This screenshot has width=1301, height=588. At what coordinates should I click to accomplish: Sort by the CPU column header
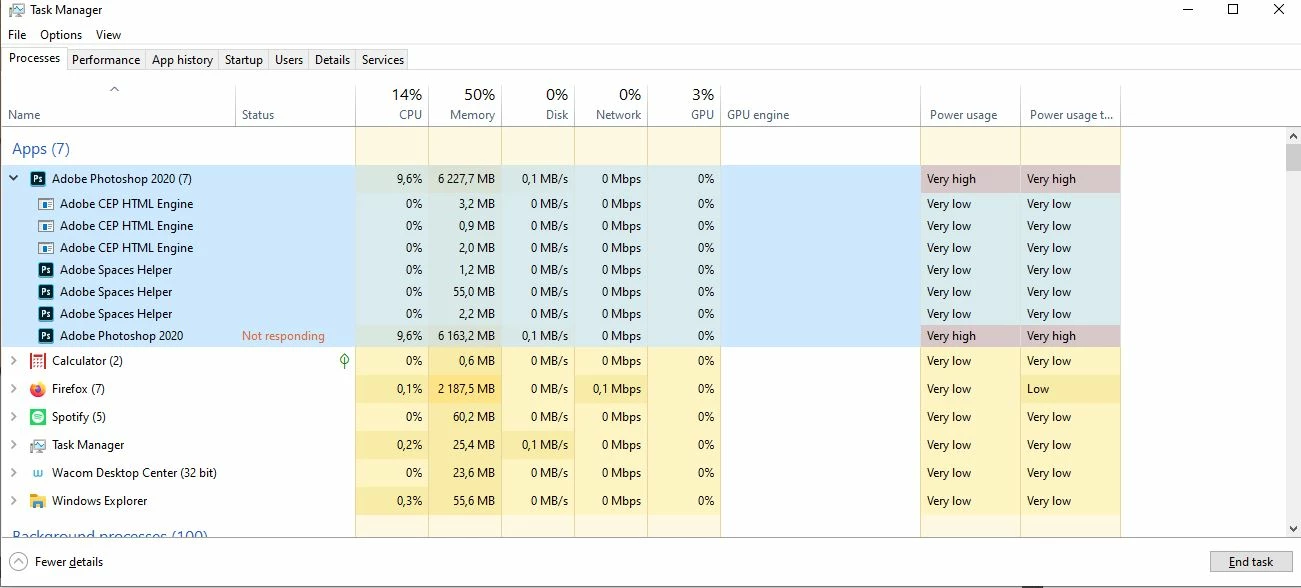tap(392, 104)
